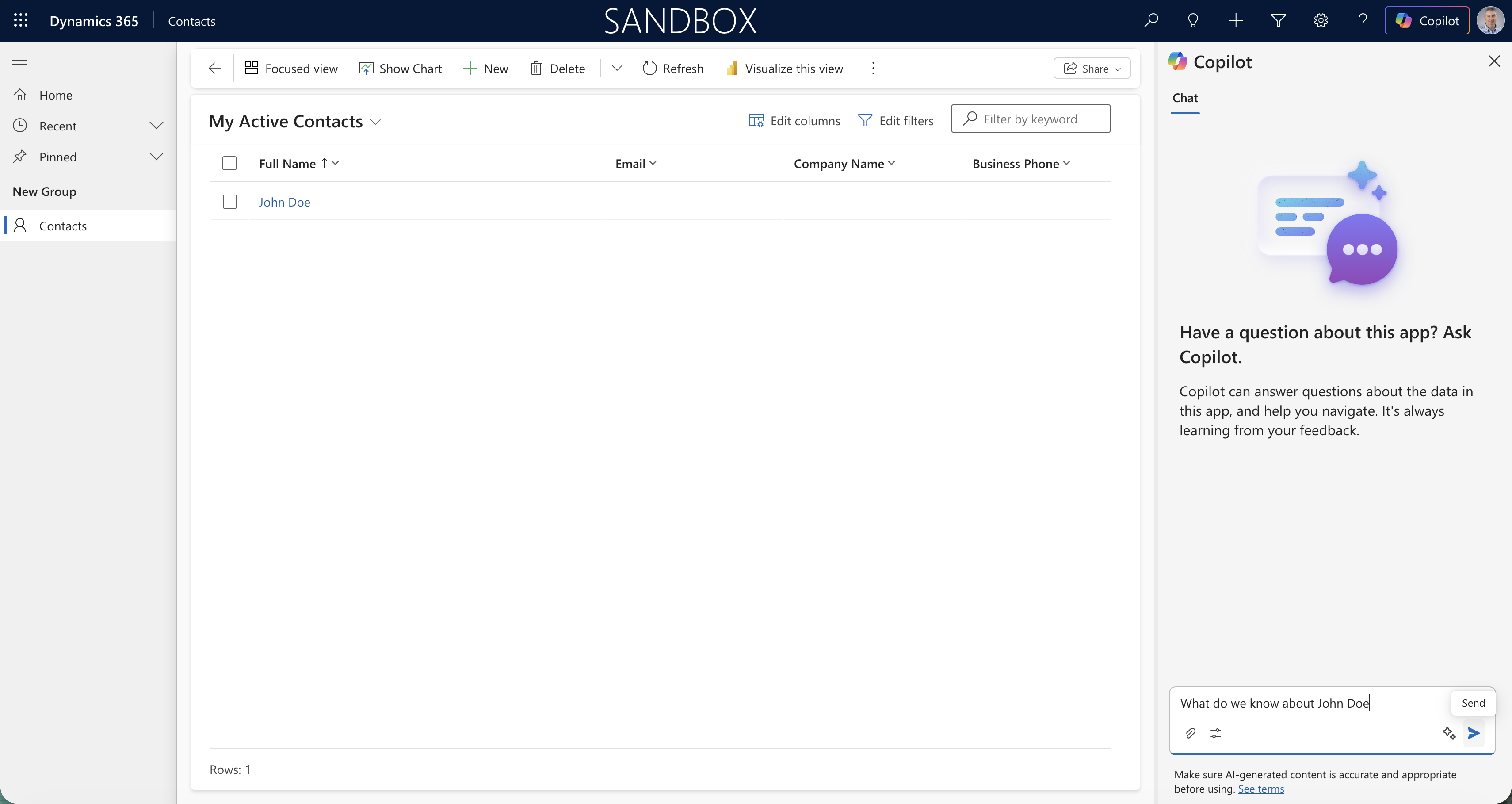Select Contacts in the sidebar
Screen dimensions: 1512x804
[88, 226]
